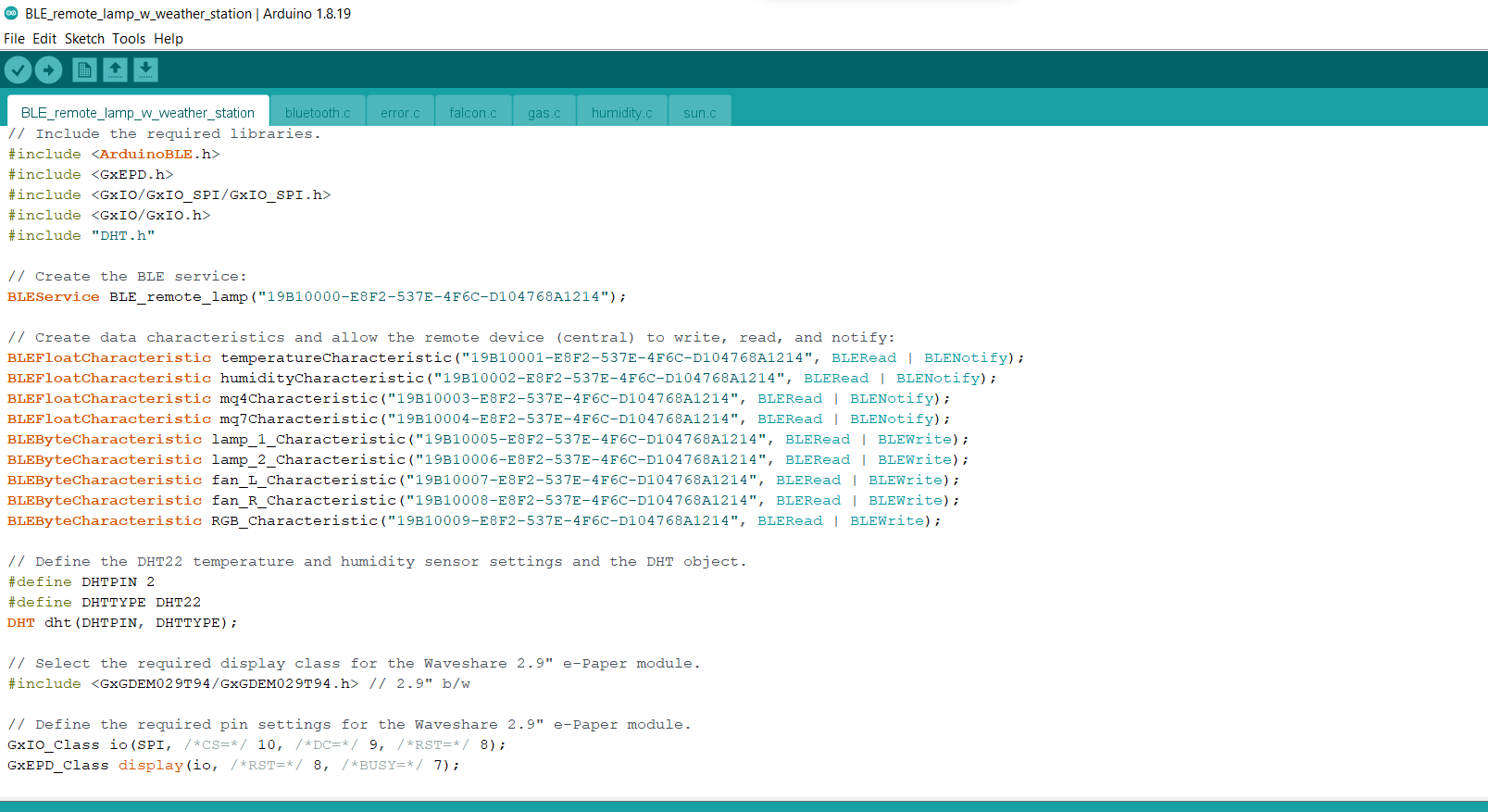This screenshot has width=1488, height=812.
Task: Click the Verify sketch checkmark icon
Action: click(x=18, y=69)
